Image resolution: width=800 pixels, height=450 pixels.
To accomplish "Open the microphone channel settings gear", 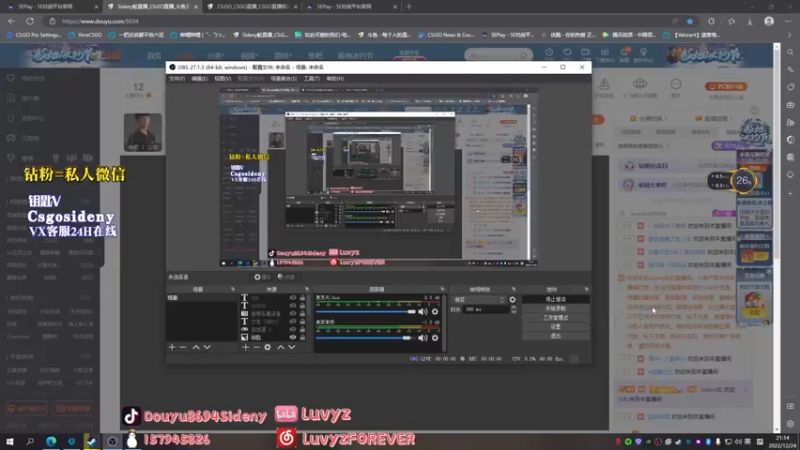I will (x=435, y=311).
